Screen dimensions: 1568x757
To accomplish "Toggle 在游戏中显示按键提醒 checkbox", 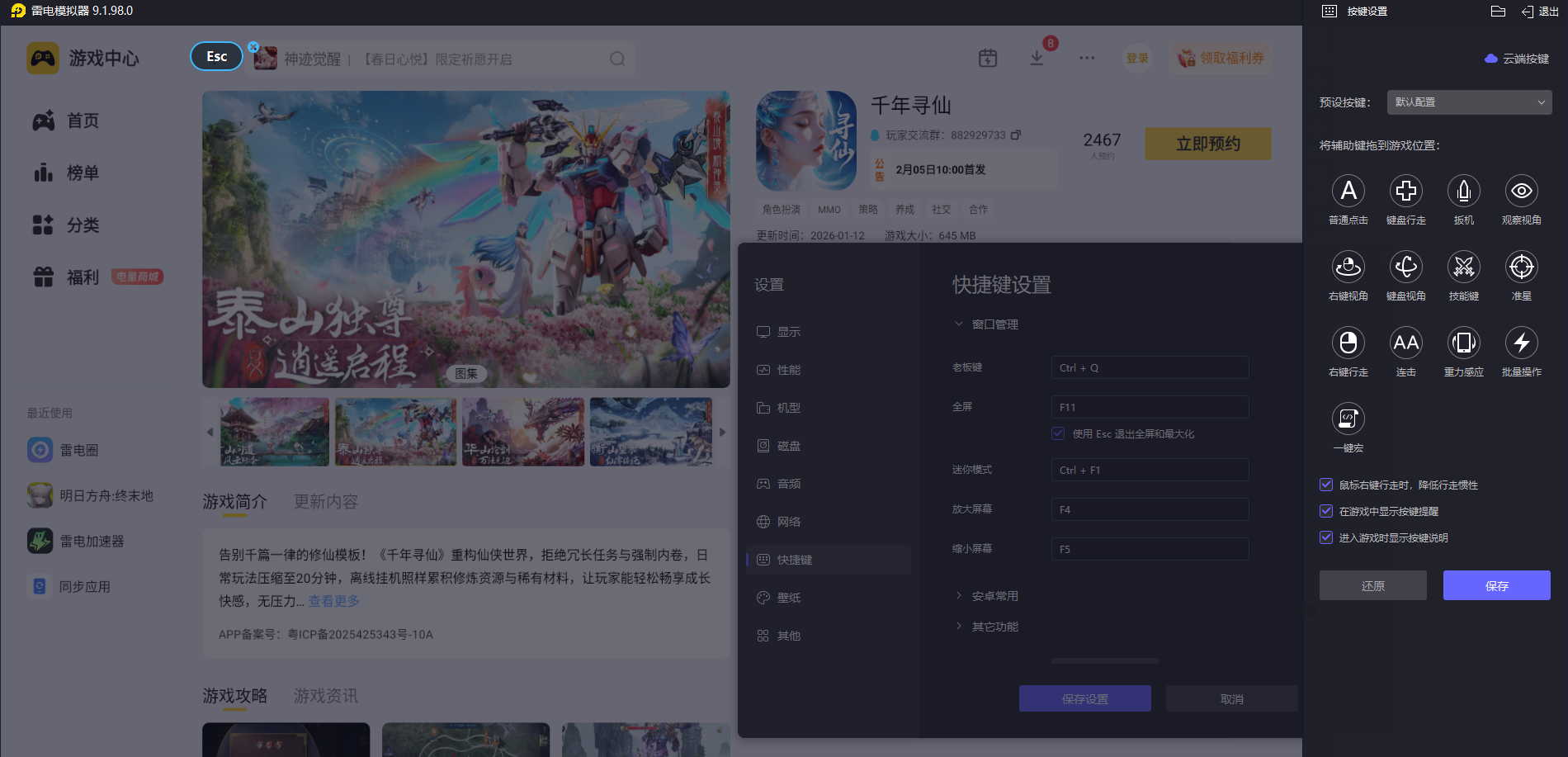I will (x=1326, y=511).
